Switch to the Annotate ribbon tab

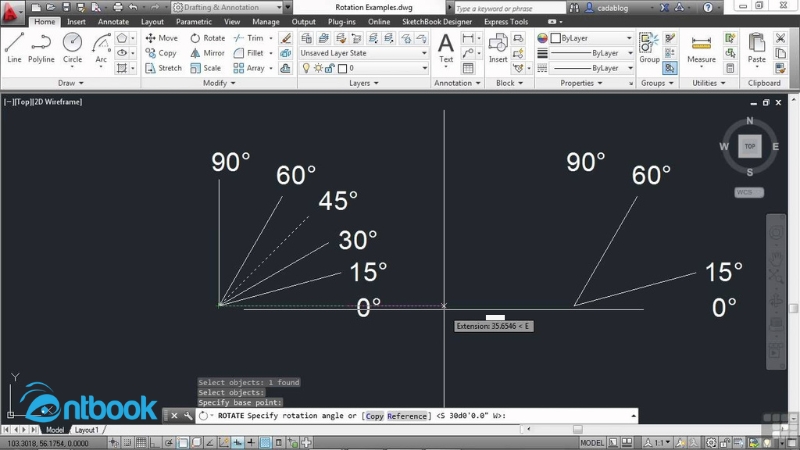[113, 21]
